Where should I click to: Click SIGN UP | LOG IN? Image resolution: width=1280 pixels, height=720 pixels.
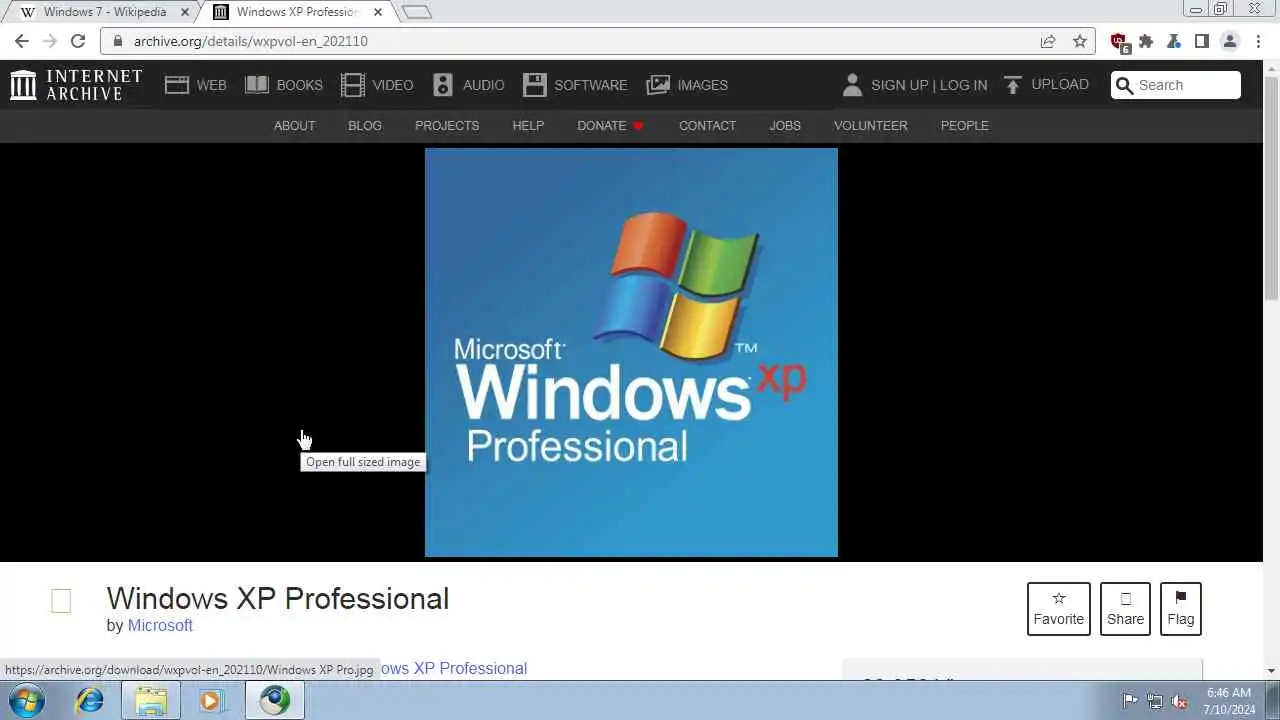914,85
